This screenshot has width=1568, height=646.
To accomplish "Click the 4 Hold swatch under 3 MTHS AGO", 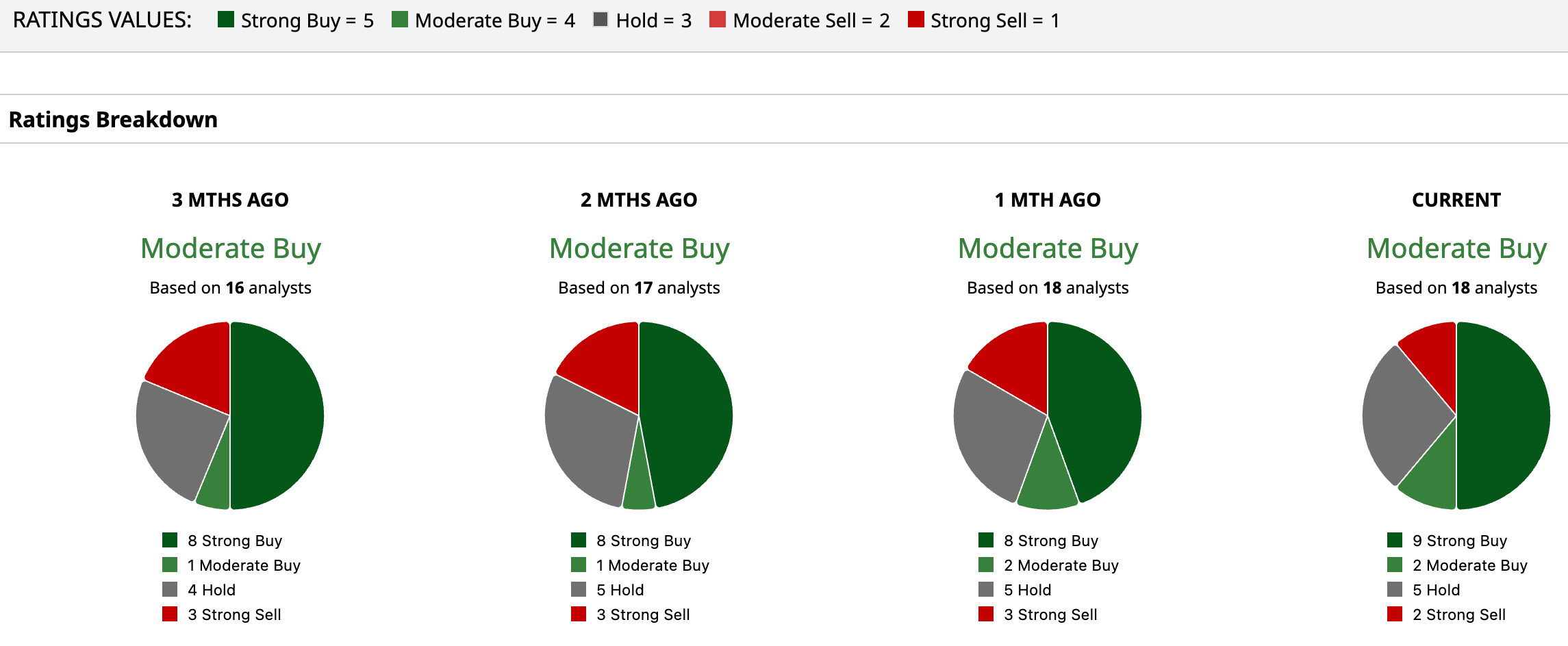I will [170, 590].
